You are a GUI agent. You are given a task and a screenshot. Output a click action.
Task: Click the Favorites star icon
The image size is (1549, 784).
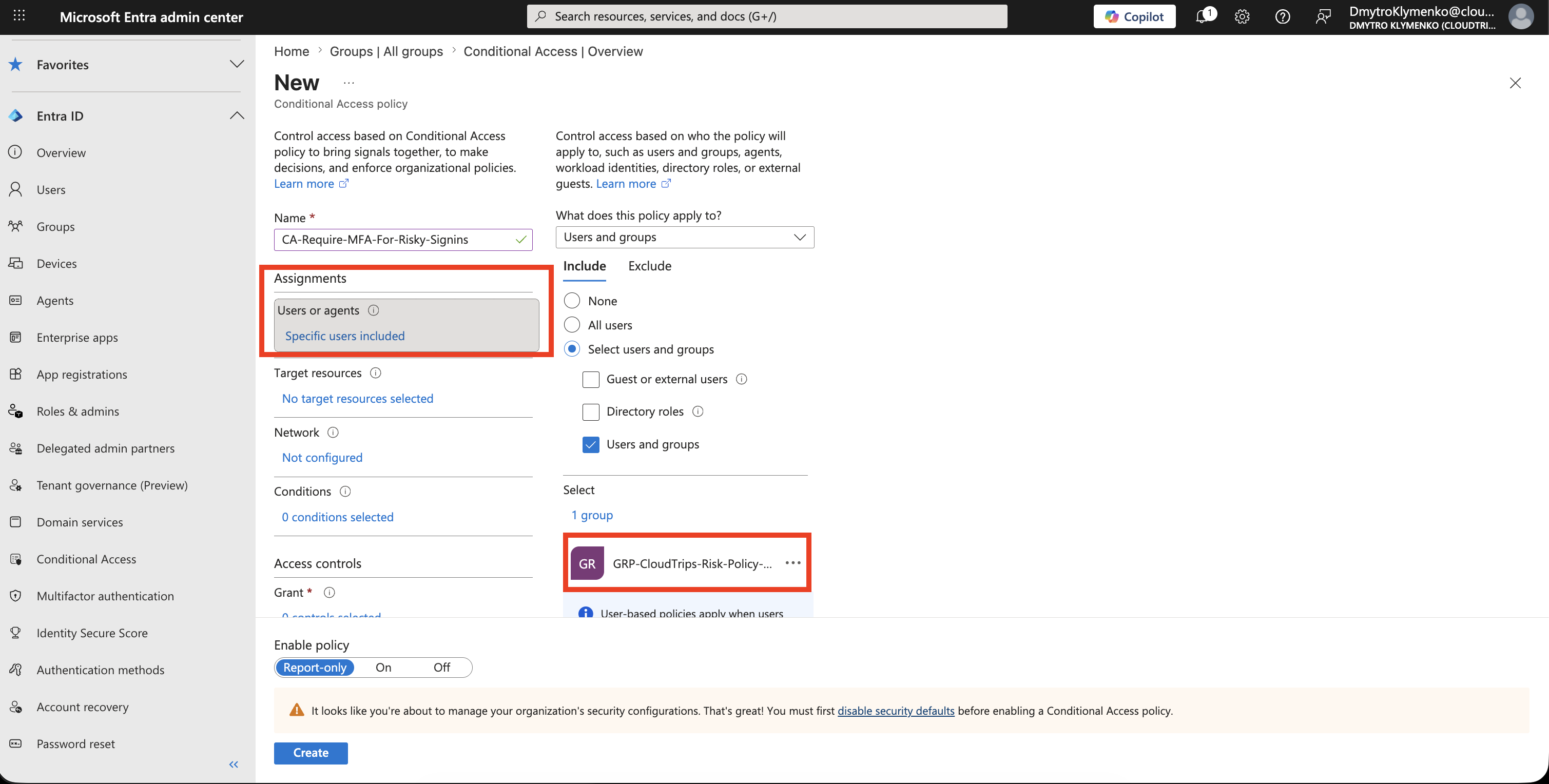tap(15, 64)
